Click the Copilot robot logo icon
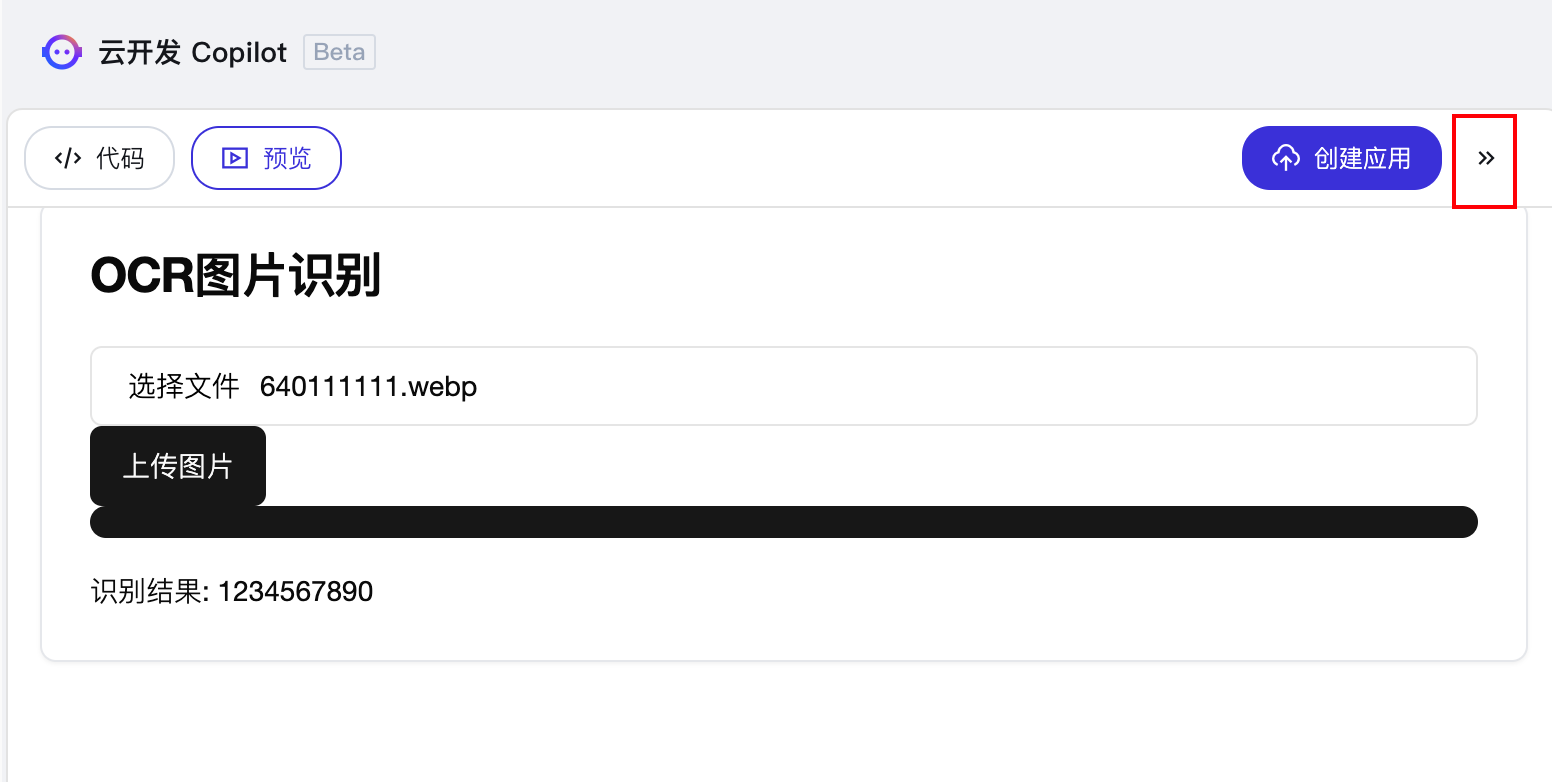Viewport: 1552px width, 782px height. [62, 52]
